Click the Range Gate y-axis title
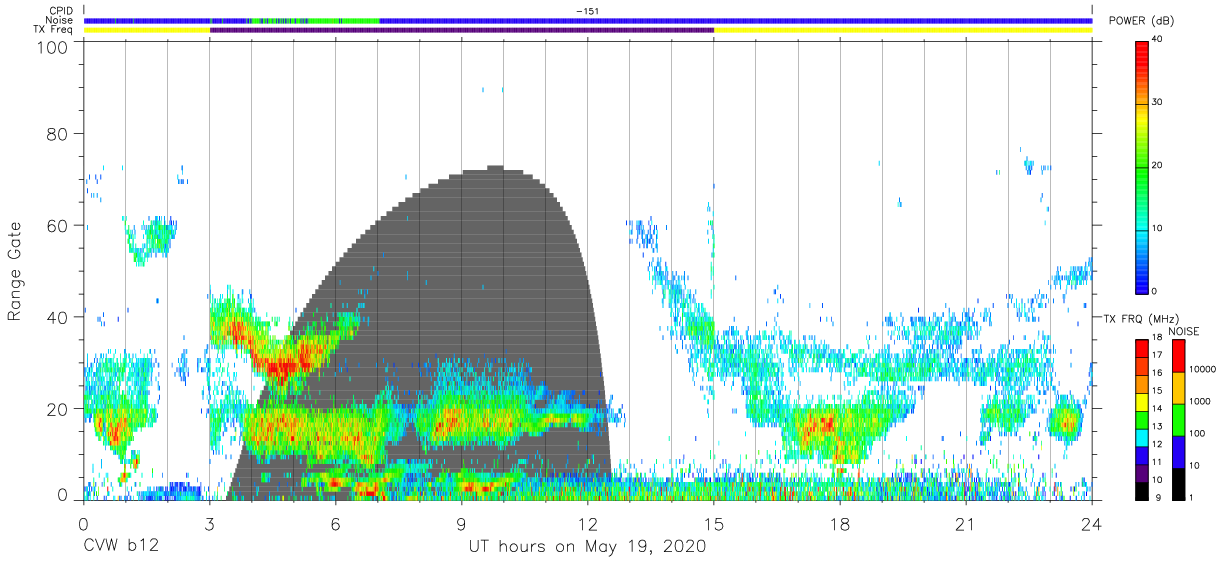This screenshot has width=1228, height=567. [16, 272]
